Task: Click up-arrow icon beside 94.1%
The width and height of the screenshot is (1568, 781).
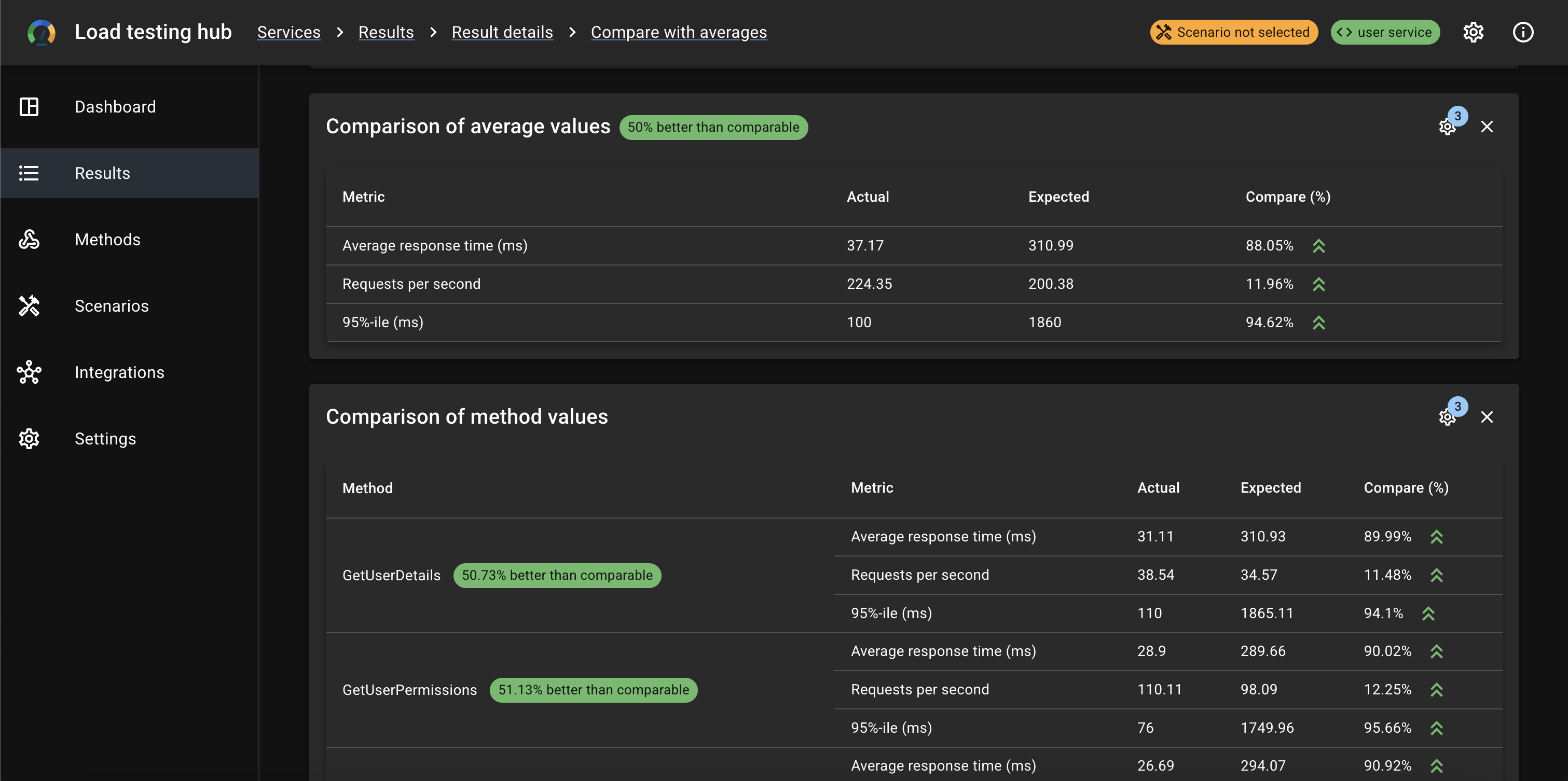Action: click(x=1428, y=613)
